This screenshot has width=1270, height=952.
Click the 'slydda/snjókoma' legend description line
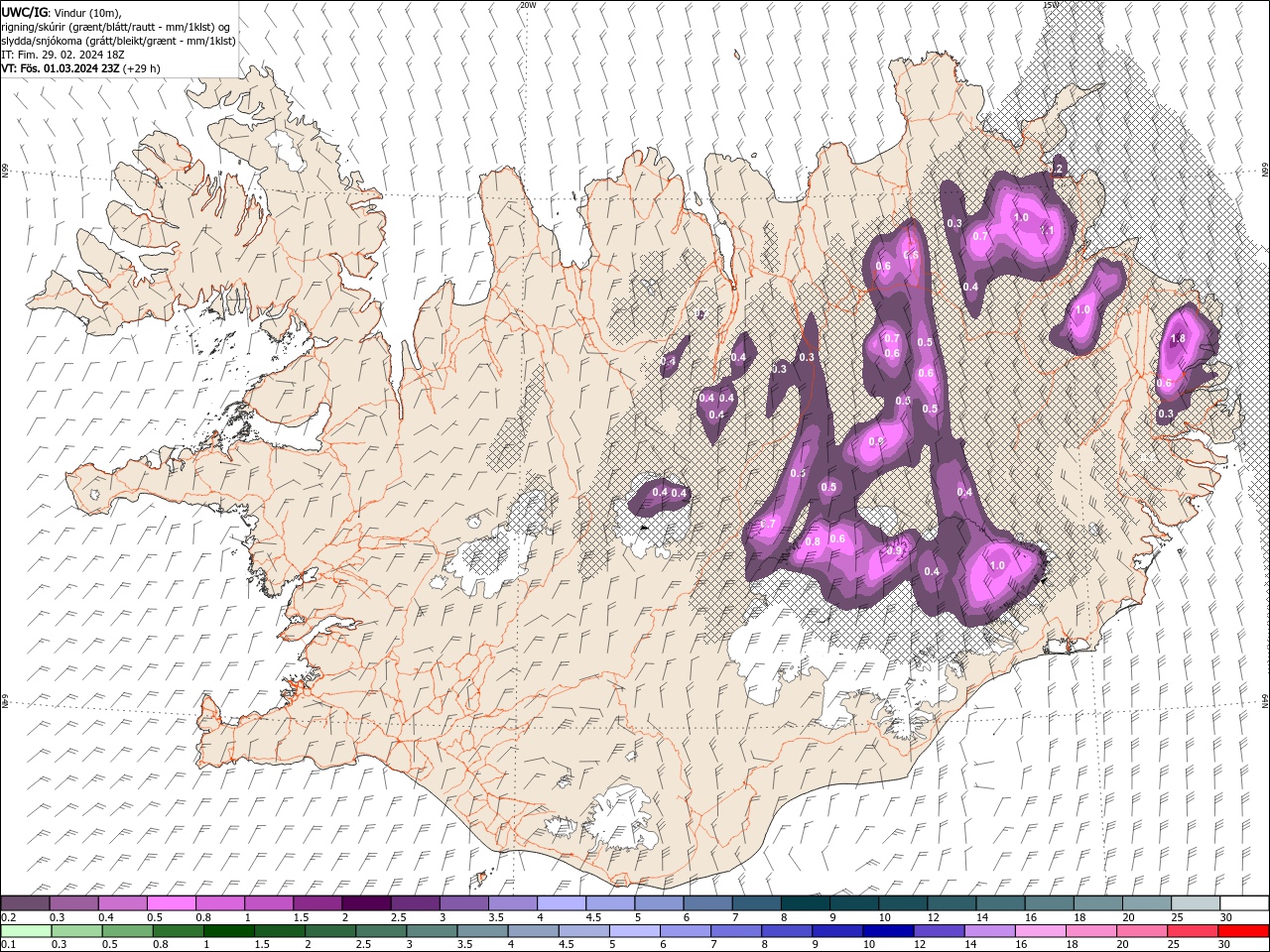click(118, 41)
